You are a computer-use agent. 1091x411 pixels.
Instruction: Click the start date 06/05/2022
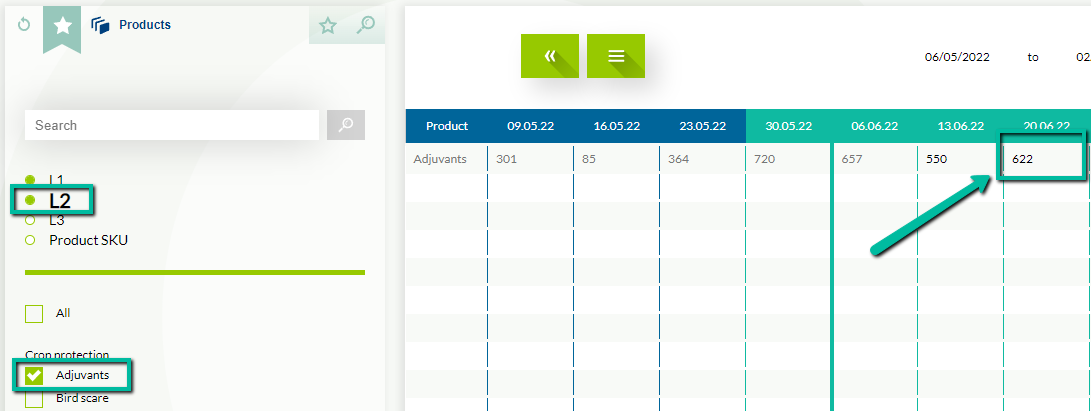click(957, 57)
